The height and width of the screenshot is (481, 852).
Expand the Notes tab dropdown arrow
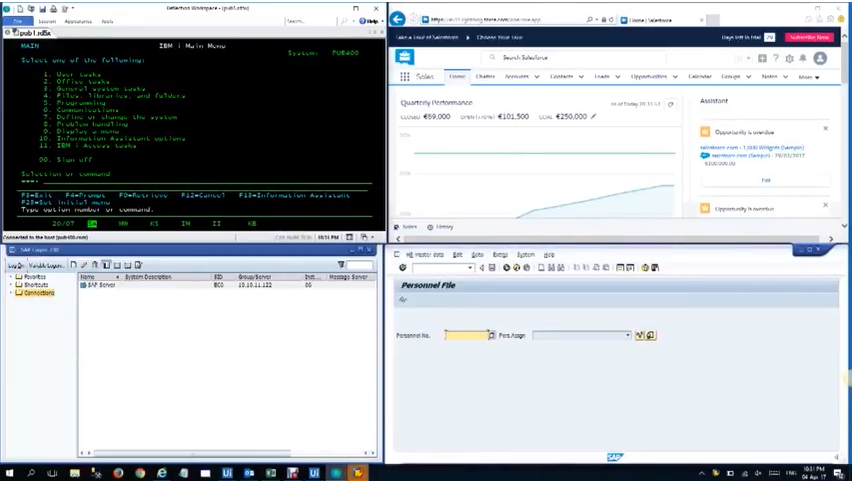point(785,77)
